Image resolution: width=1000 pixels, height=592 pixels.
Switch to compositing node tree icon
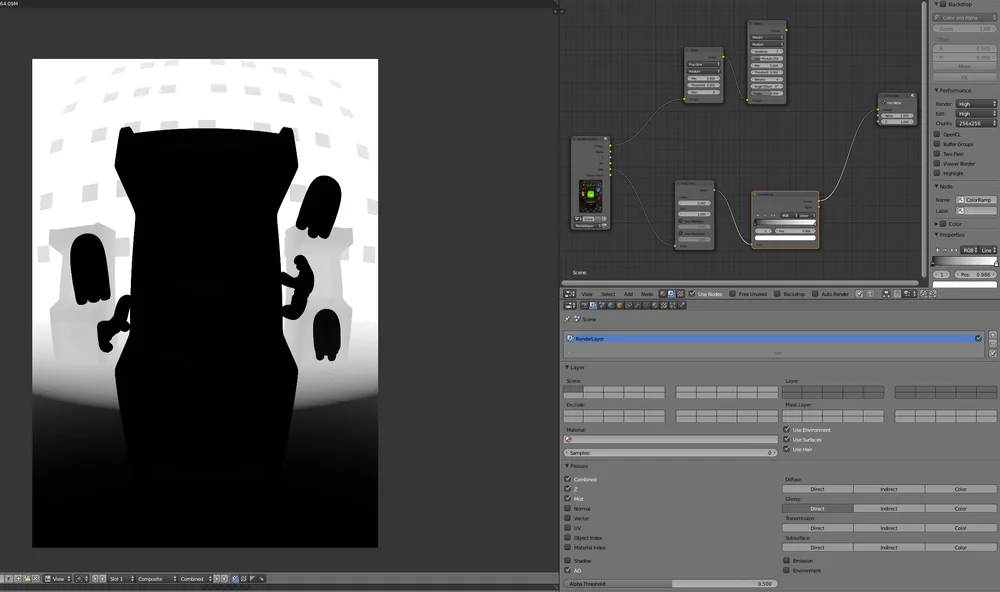(671, 294)
